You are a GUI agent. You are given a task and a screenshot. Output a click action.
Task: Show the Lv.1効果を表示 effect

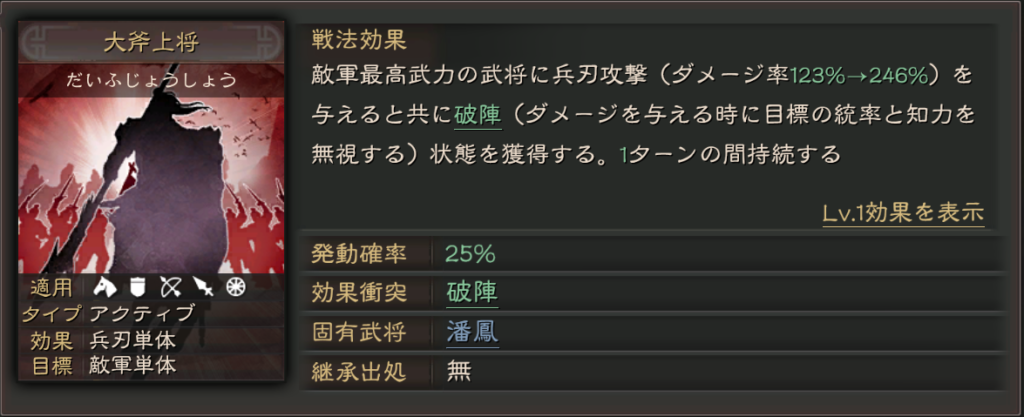[903, 213]
